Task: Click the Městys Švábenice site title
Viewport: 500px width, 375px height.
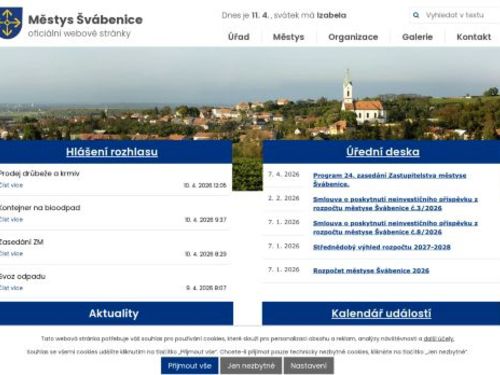Action: point(85,19)
